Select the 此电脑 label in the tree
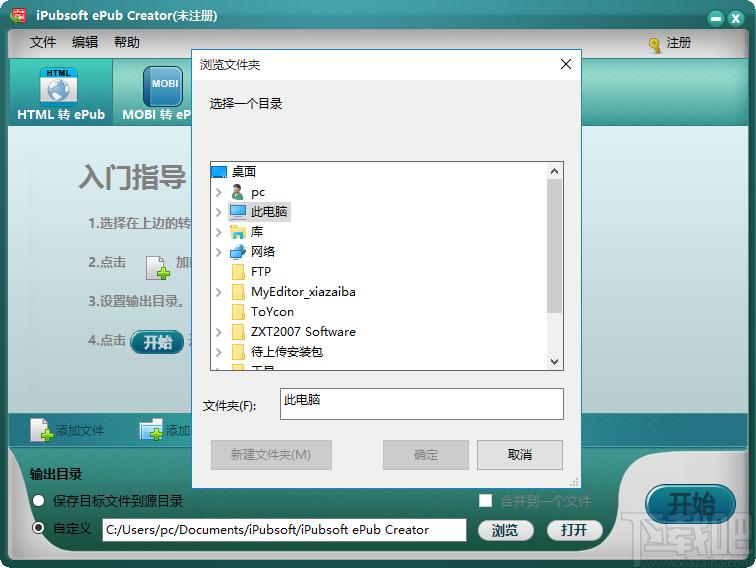This screenshot has height=568, width=756. click(x=269, y=212)
